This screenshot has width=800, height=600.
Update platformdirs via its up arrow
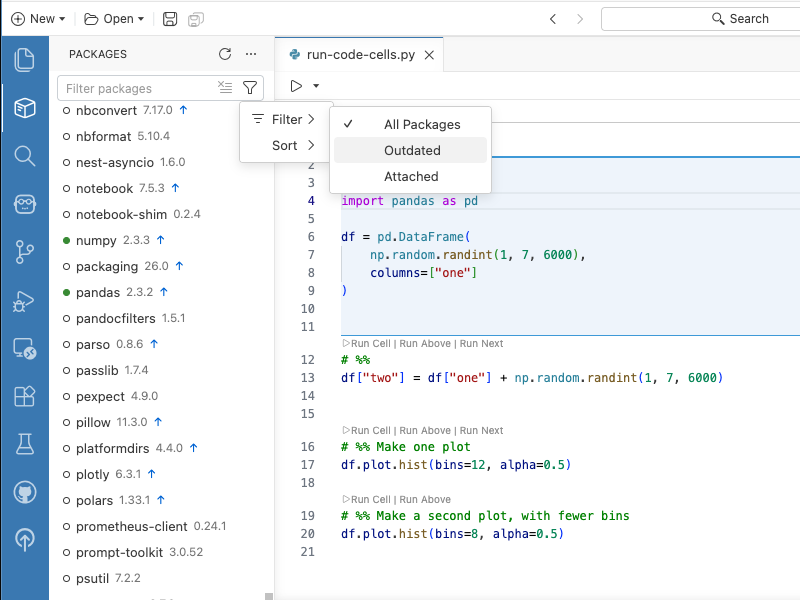pos(193,447)
